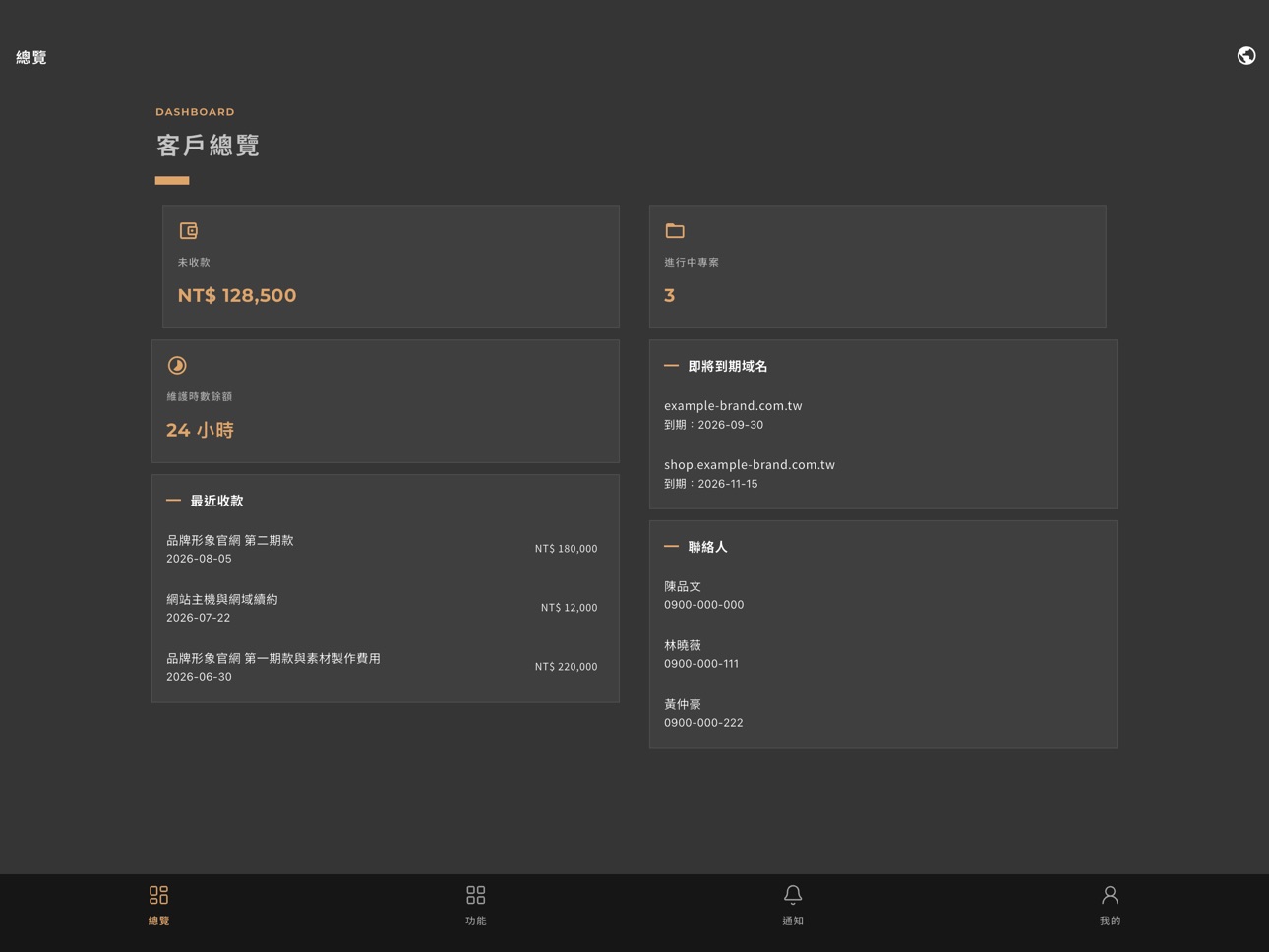Click the 總覽 header title at top
This screenshot has width=1269, height=952.
(x=31, y=57)
